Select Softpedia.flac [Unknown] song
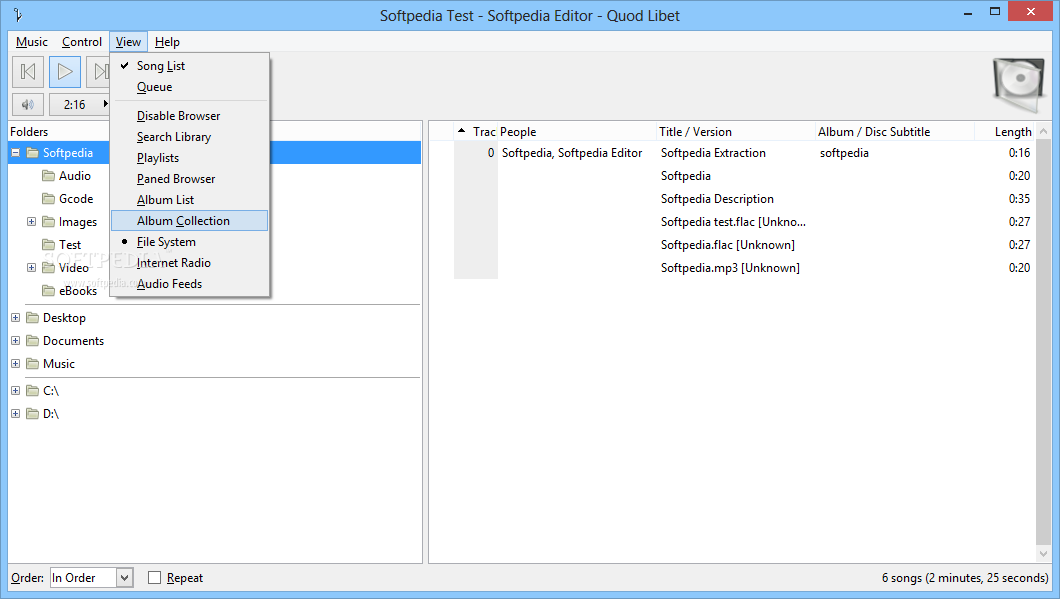 tap(732, 245)
